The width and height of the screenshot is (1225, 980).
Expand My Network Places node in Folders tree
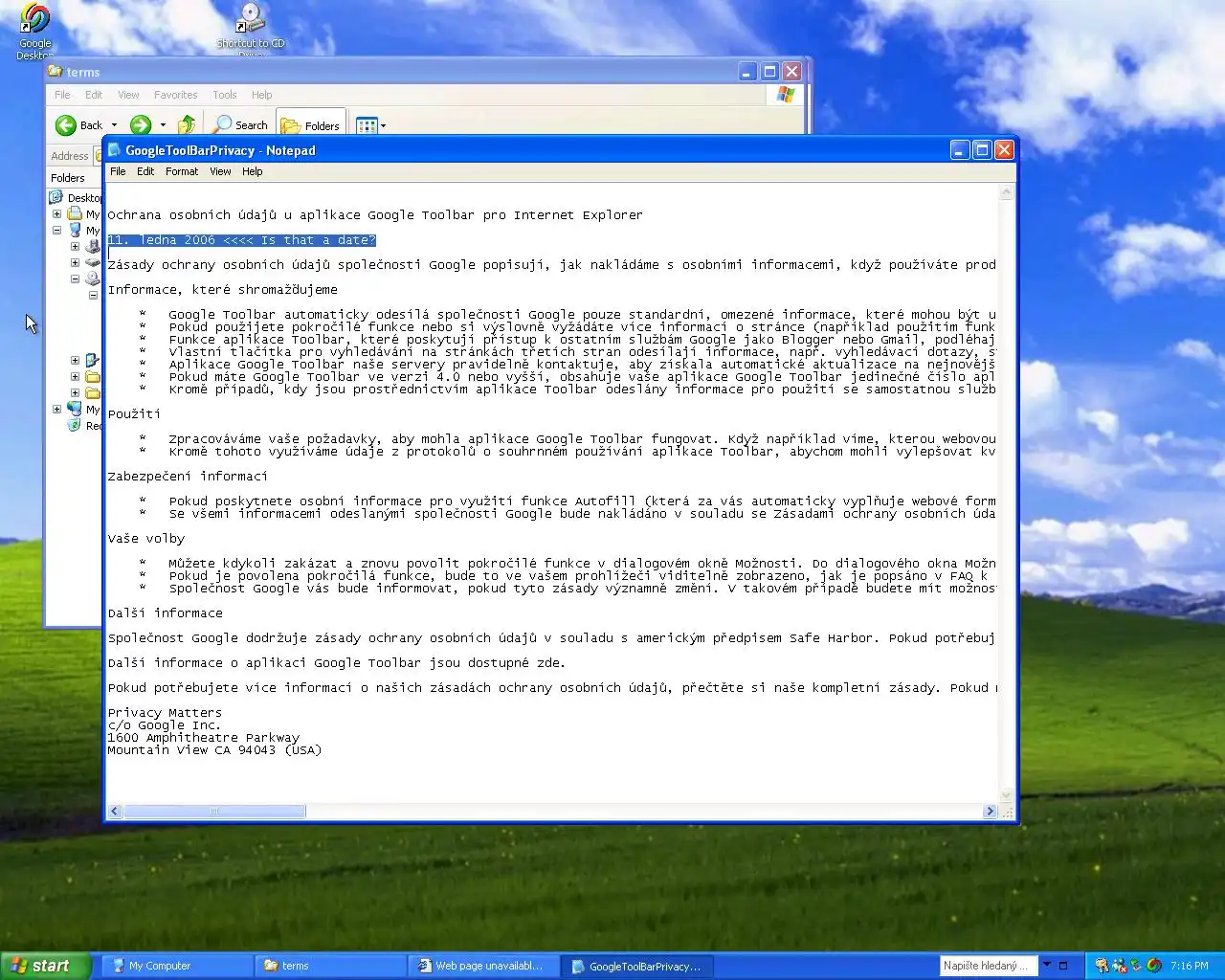[x=57, y=409]
